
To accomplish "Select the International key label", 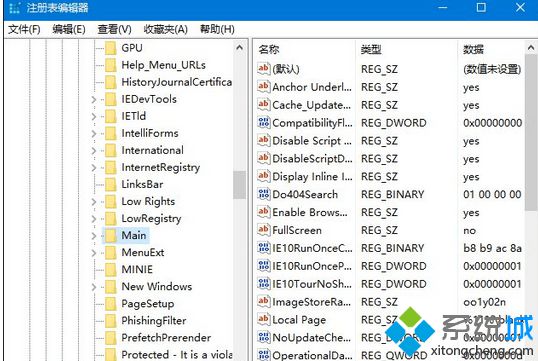I will [x=152, y=150].
